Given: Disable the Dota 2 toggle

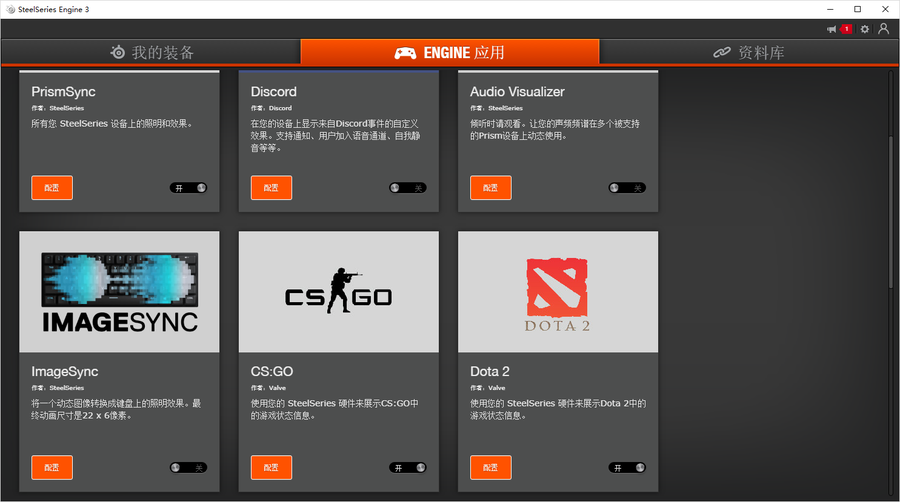Looking at the screenshot, I should pos(627,468).
